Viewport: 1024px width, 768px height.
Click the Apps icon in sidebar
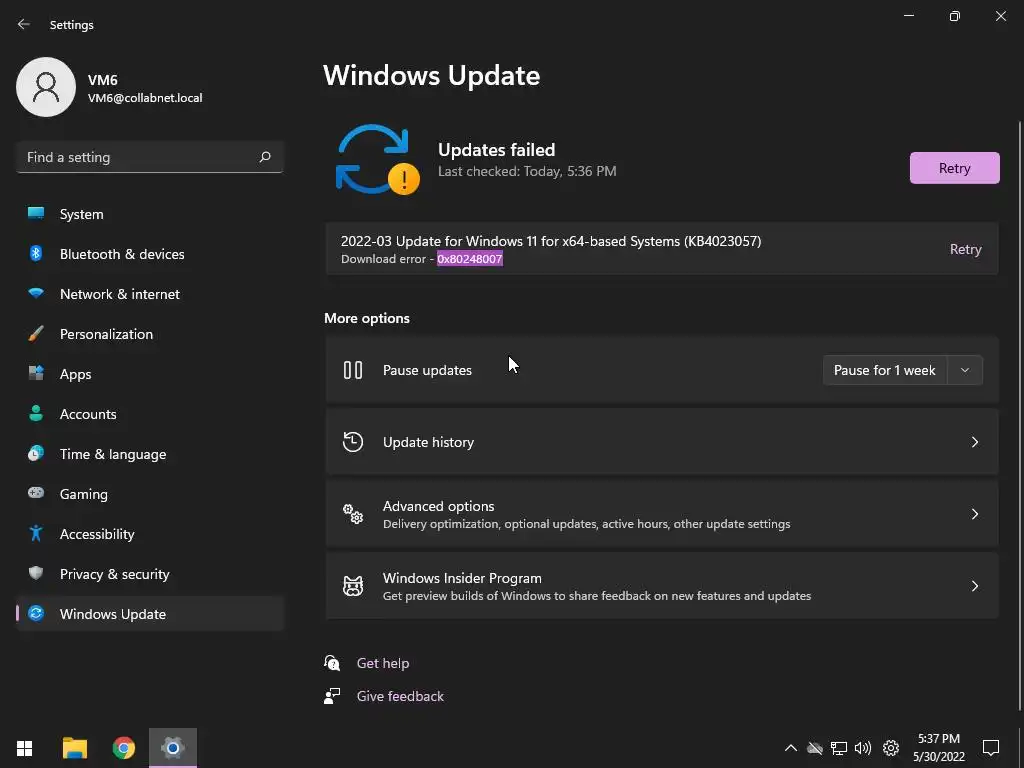click(36, 374)
